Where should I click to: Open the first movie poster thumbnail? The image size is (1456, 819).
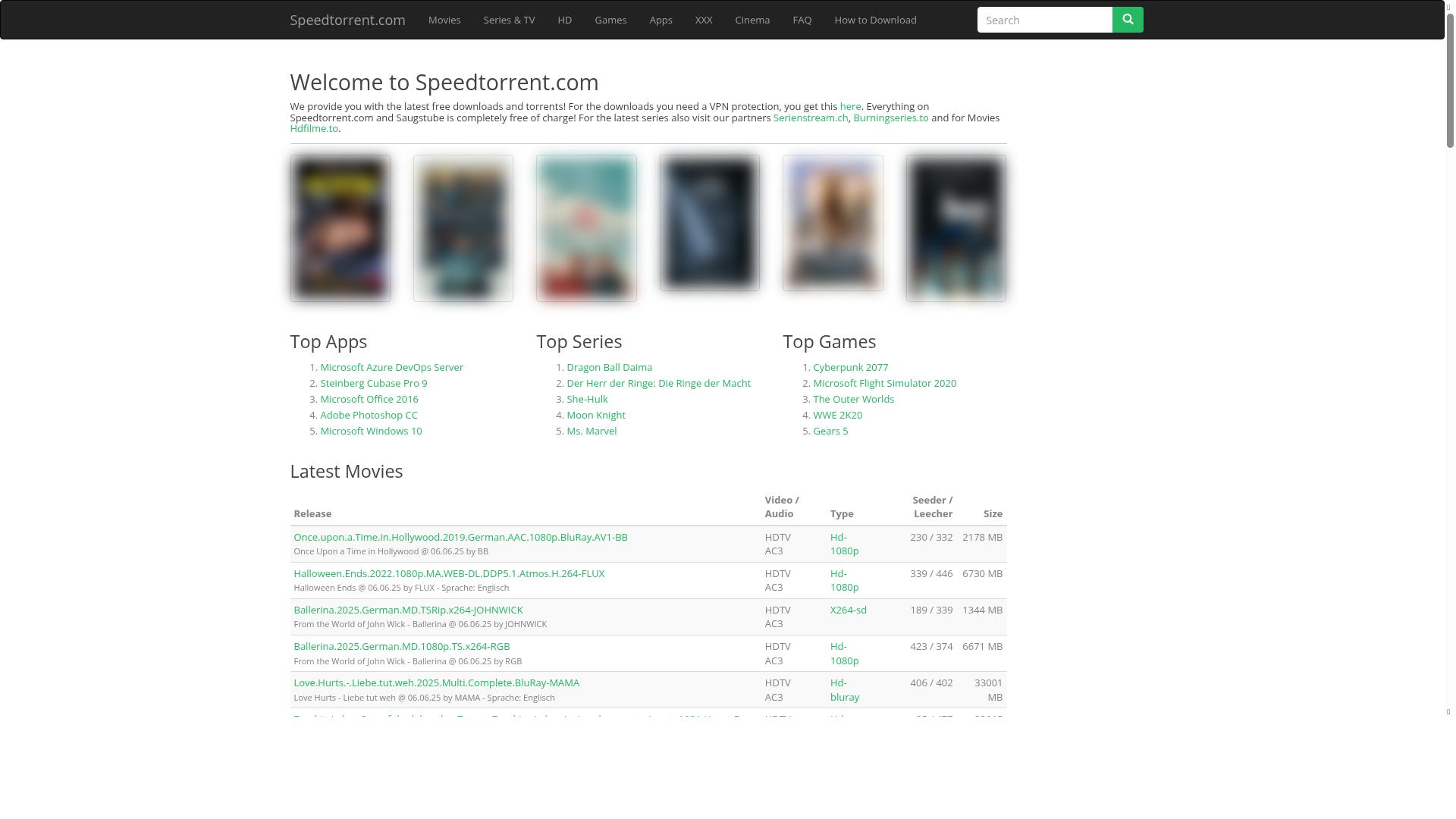coord(340,227)
